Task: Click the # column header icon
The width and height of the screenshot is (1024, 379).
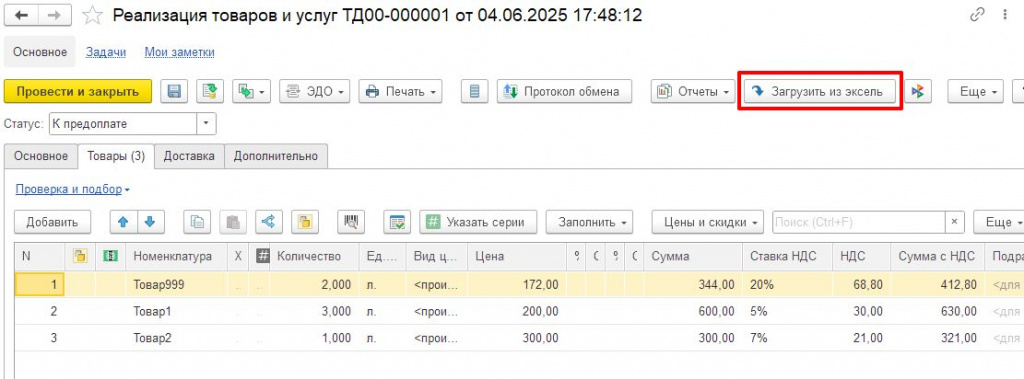Action: tap(263, 257)
